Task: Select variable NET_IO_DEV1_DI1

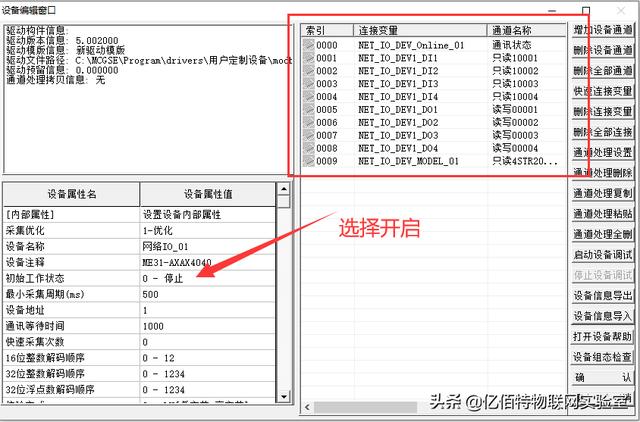Action: pos(398,58)
